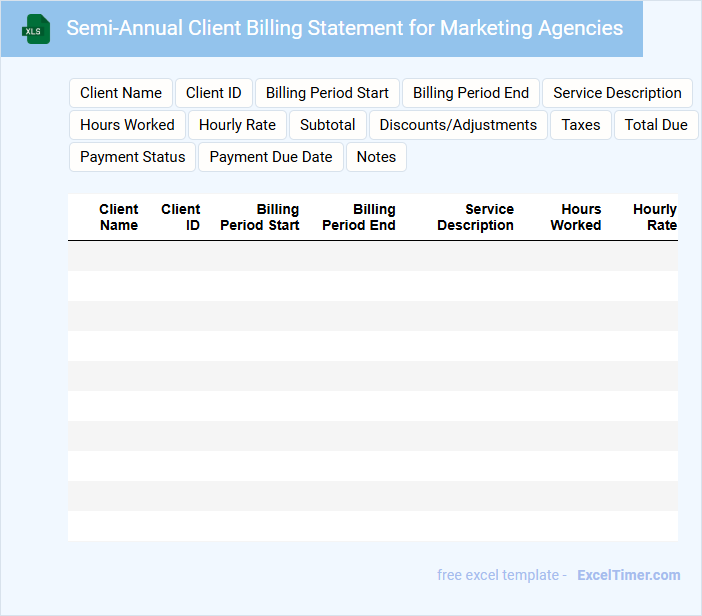Image resolution: width=702 pixels, height=616 pixels.
Task: Choose the Billing Period End tag
Action: [x=471, y=93]
